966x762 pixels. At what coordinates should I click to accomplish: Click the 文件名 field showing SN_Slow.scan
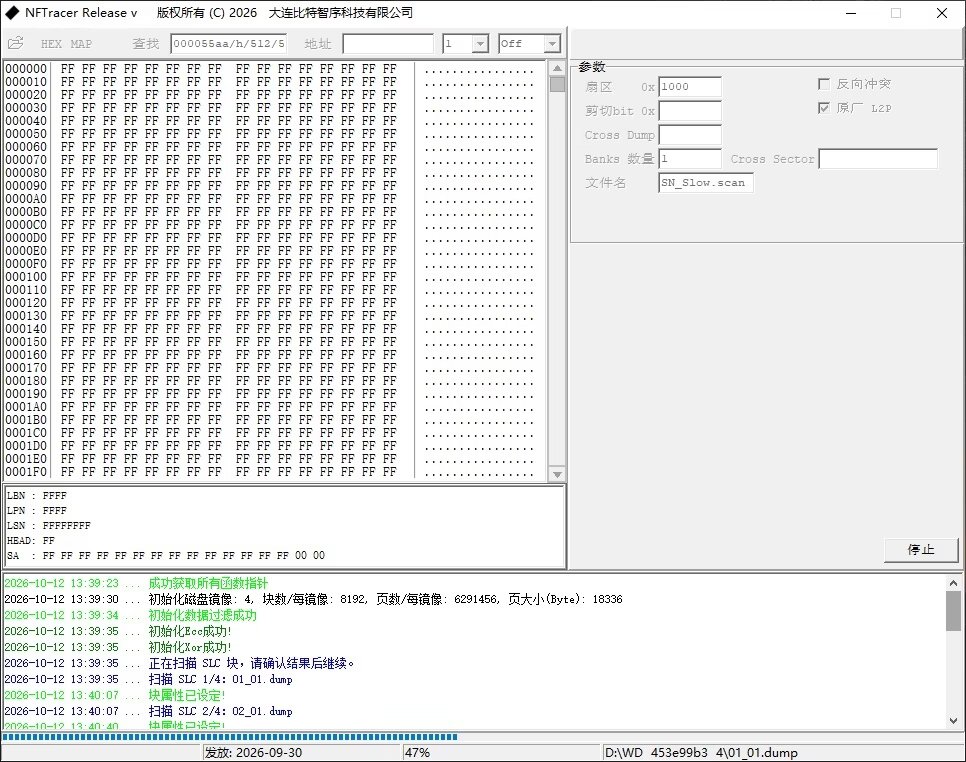click(706, 183)
